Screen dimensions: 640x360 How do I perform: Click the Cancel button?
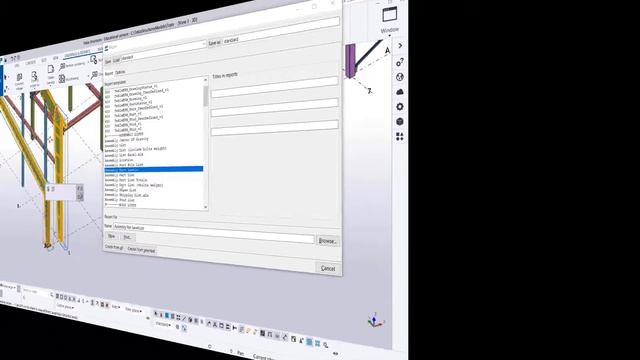[x=328, y=268]
